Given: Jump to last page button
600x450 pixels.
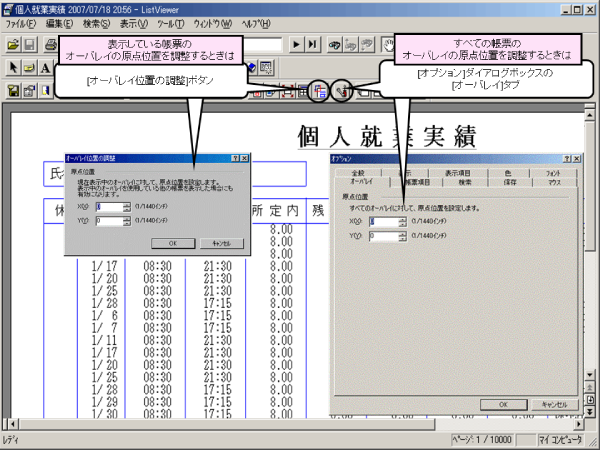Looking at the screenshot, I should [x=313, y=45].
